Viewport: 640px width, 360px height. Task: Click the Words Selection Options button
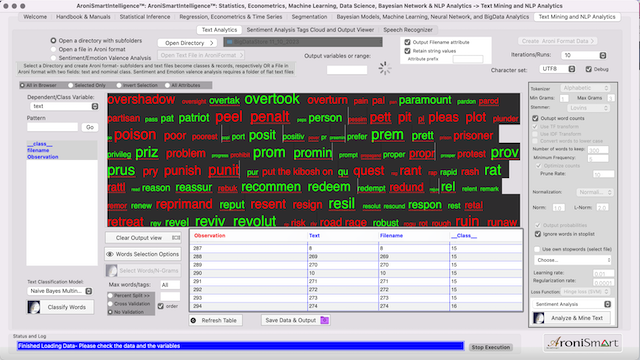(143, 254)
